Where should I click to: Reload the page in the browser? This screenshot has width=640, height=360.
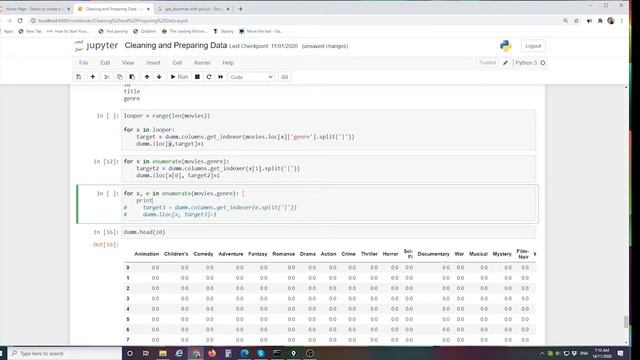point(20,20)
